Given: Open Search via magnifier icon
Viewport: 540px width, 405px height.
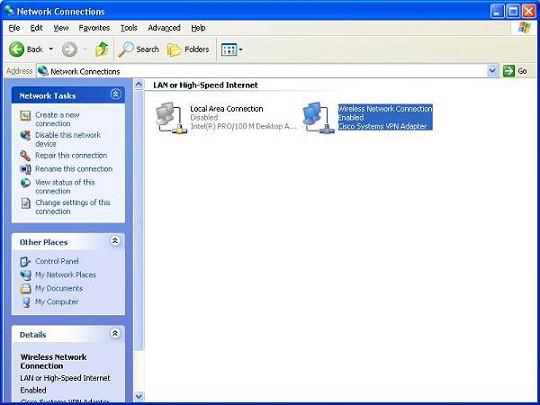Looking at the screenshot, I should click(x=125, y=50).
